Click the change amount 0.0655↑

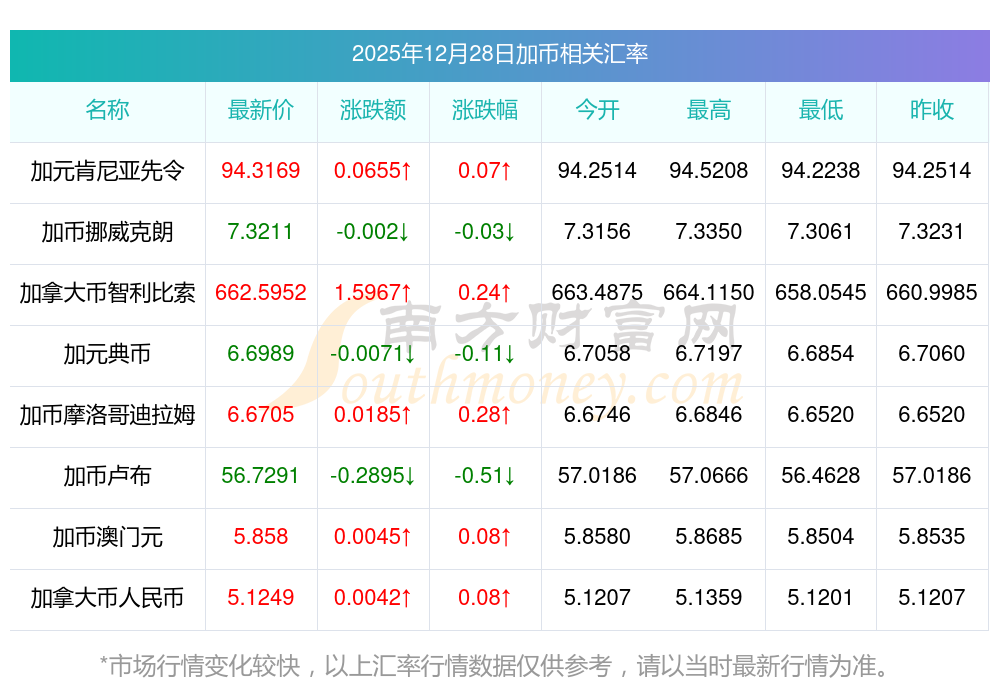pyautogui.click(x=372, y=170)
